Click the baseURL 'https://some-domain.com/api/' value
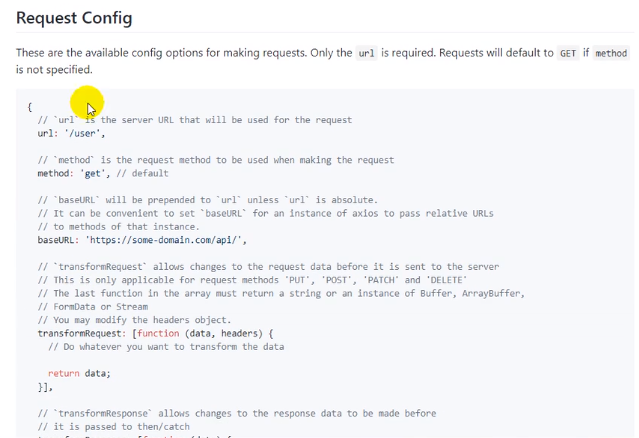The image size is (639, 438). [166, 240]
